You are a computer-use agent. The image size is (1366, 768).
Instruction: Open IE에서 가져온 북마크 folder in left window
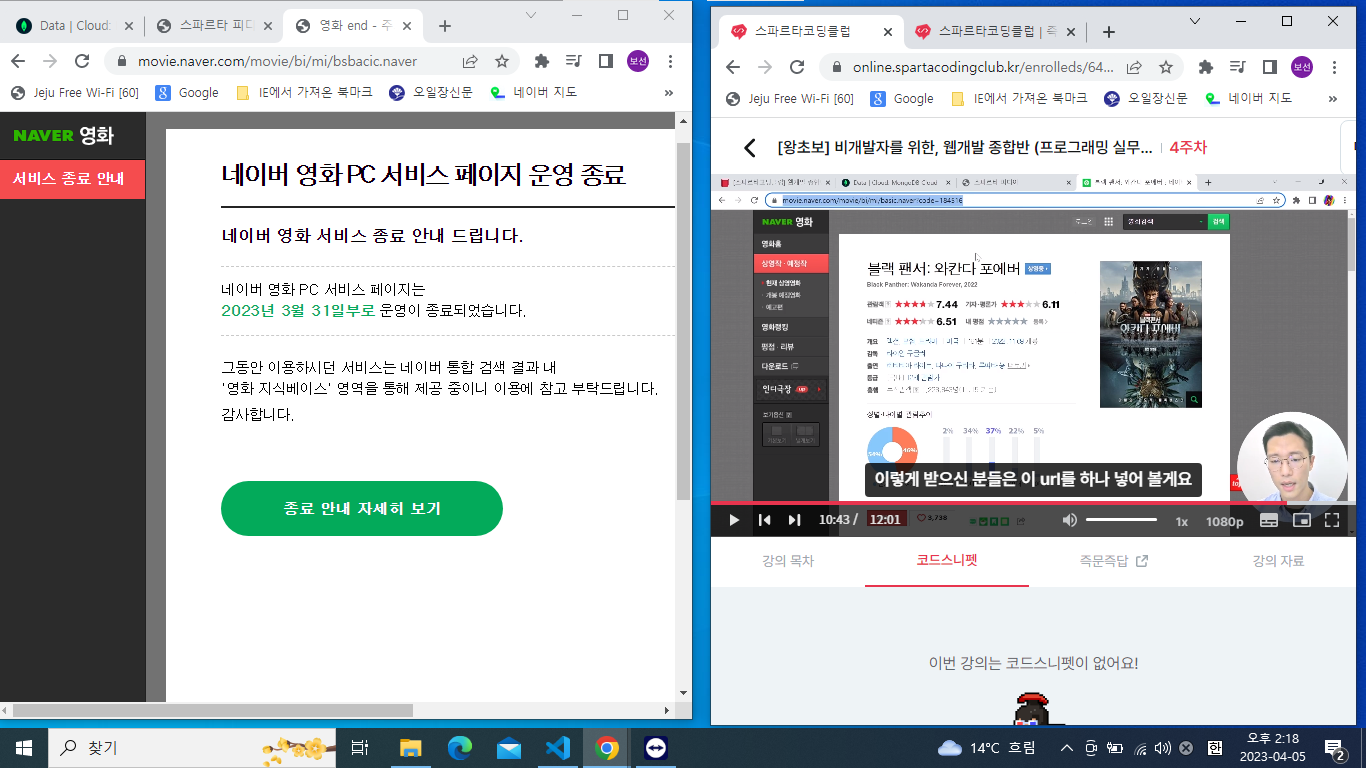(x=304, y=92)
